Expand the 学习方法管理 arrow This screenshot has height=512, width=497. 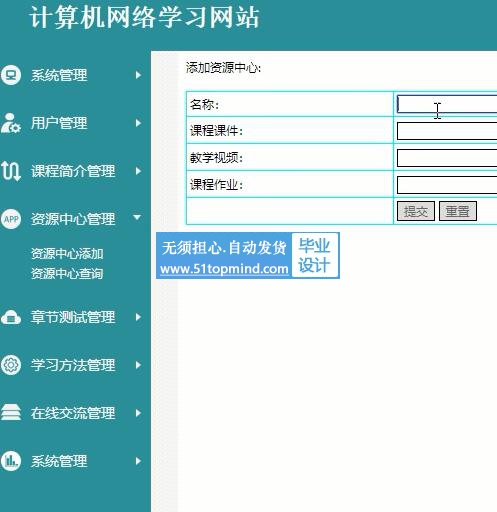click(x=138, y=365)
